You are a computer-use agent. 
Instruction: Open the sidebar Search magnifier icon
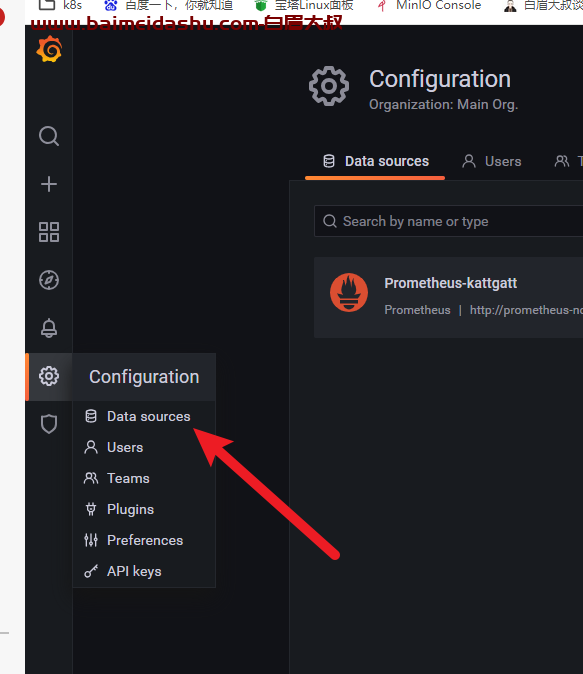pos(49,136)
